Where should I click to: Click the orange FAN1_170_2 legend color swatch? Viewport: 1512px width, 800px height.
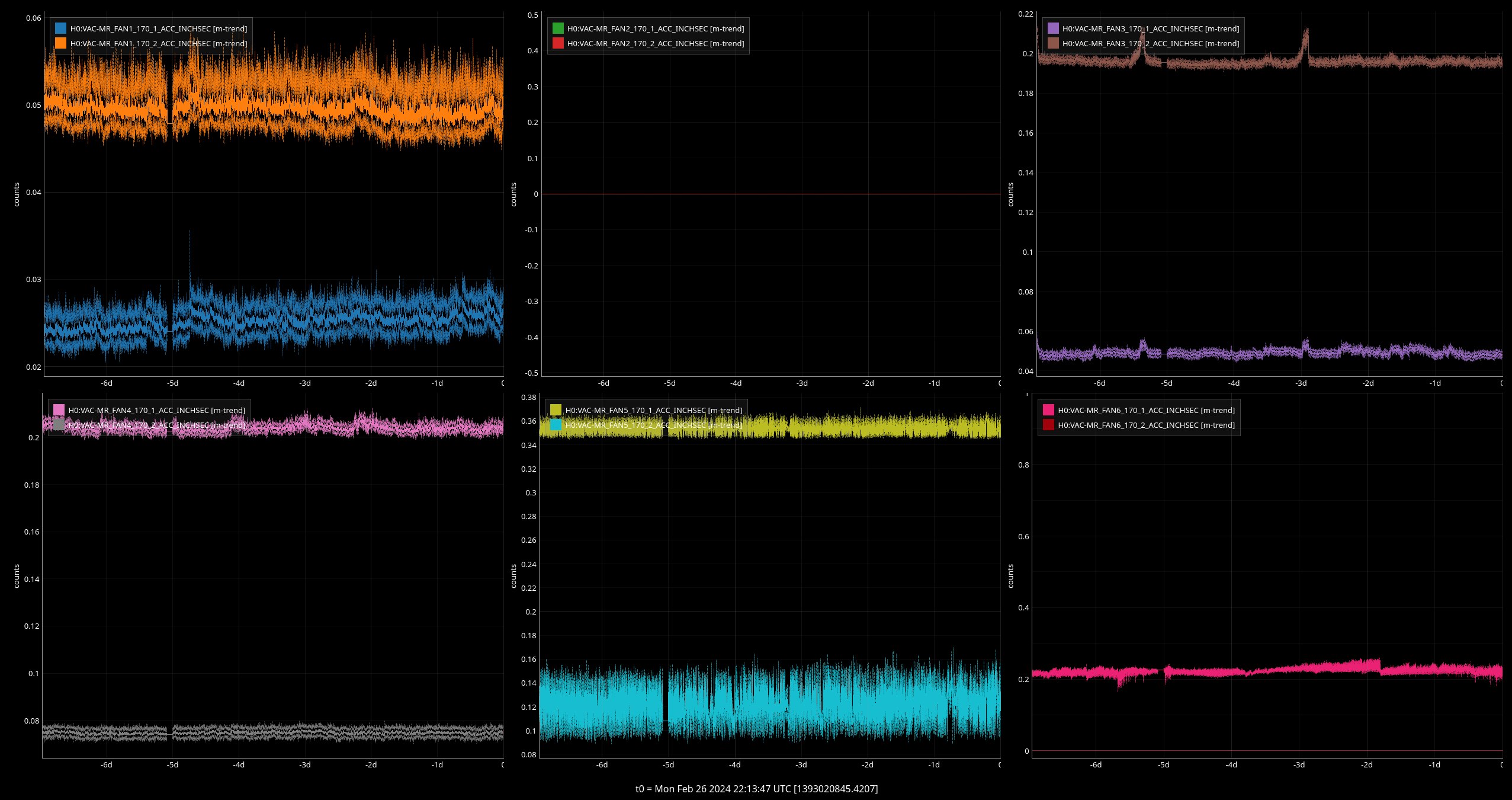pyautogui.click(x=60, y=43)
